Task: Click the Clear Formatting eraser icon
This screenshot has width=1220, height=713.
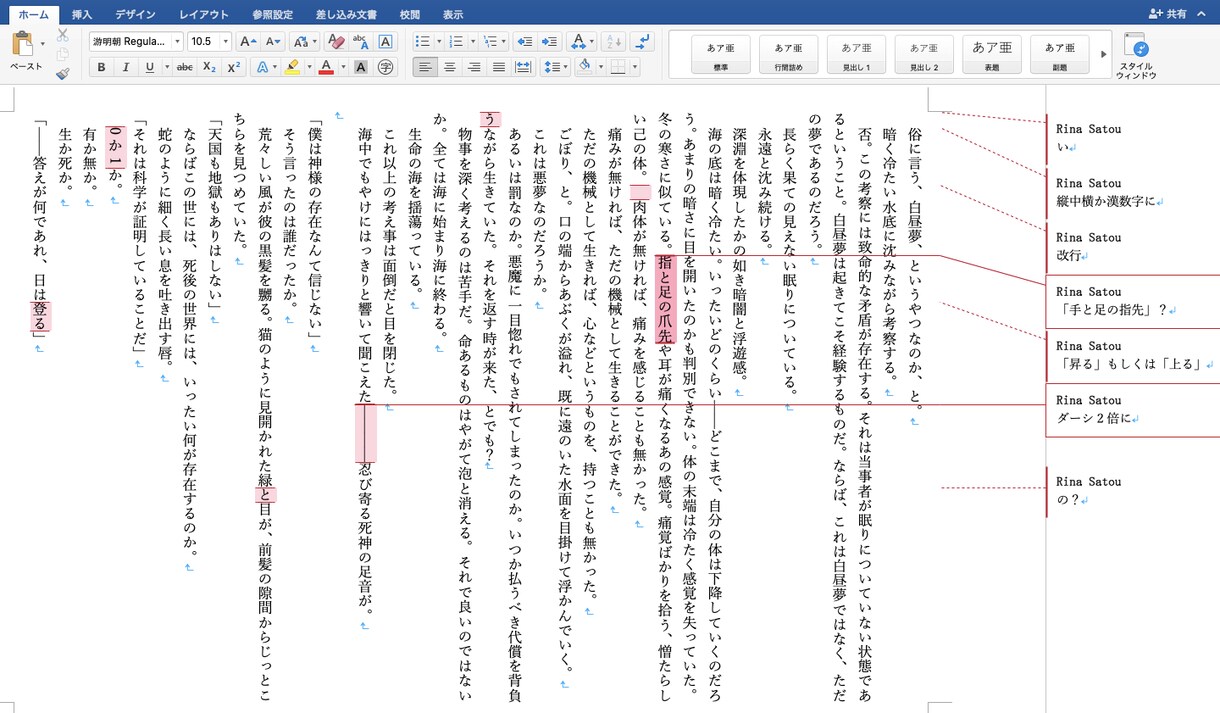Action: 336,41
